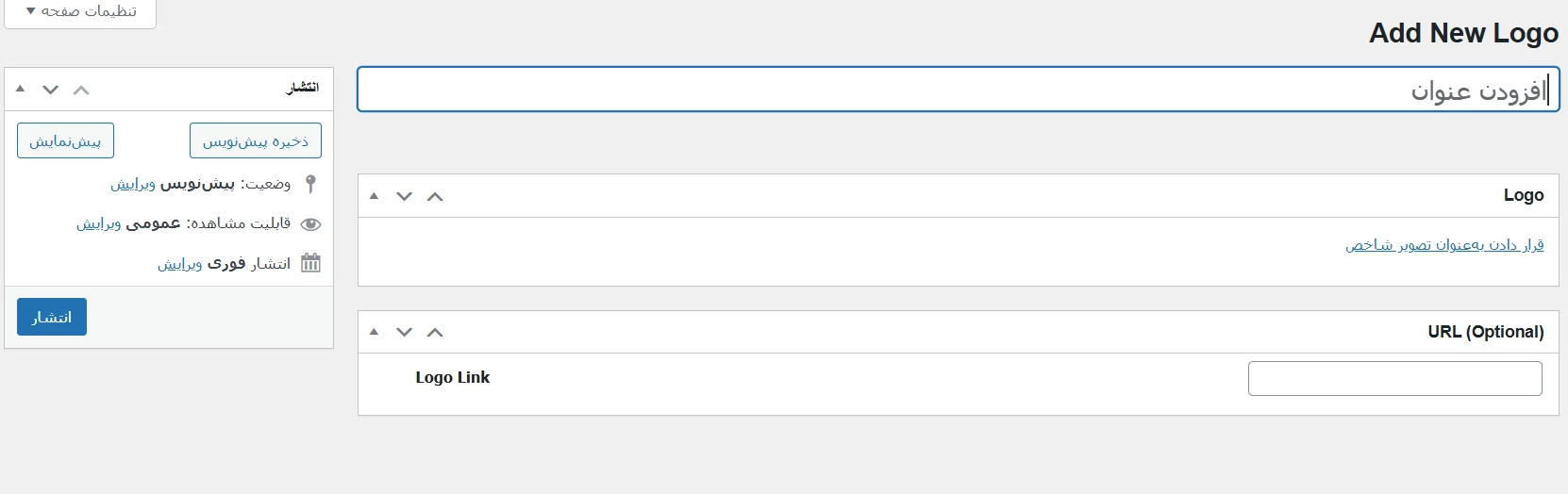
Task: Click the blue انتشار publish button
Action: coord(52,317)
